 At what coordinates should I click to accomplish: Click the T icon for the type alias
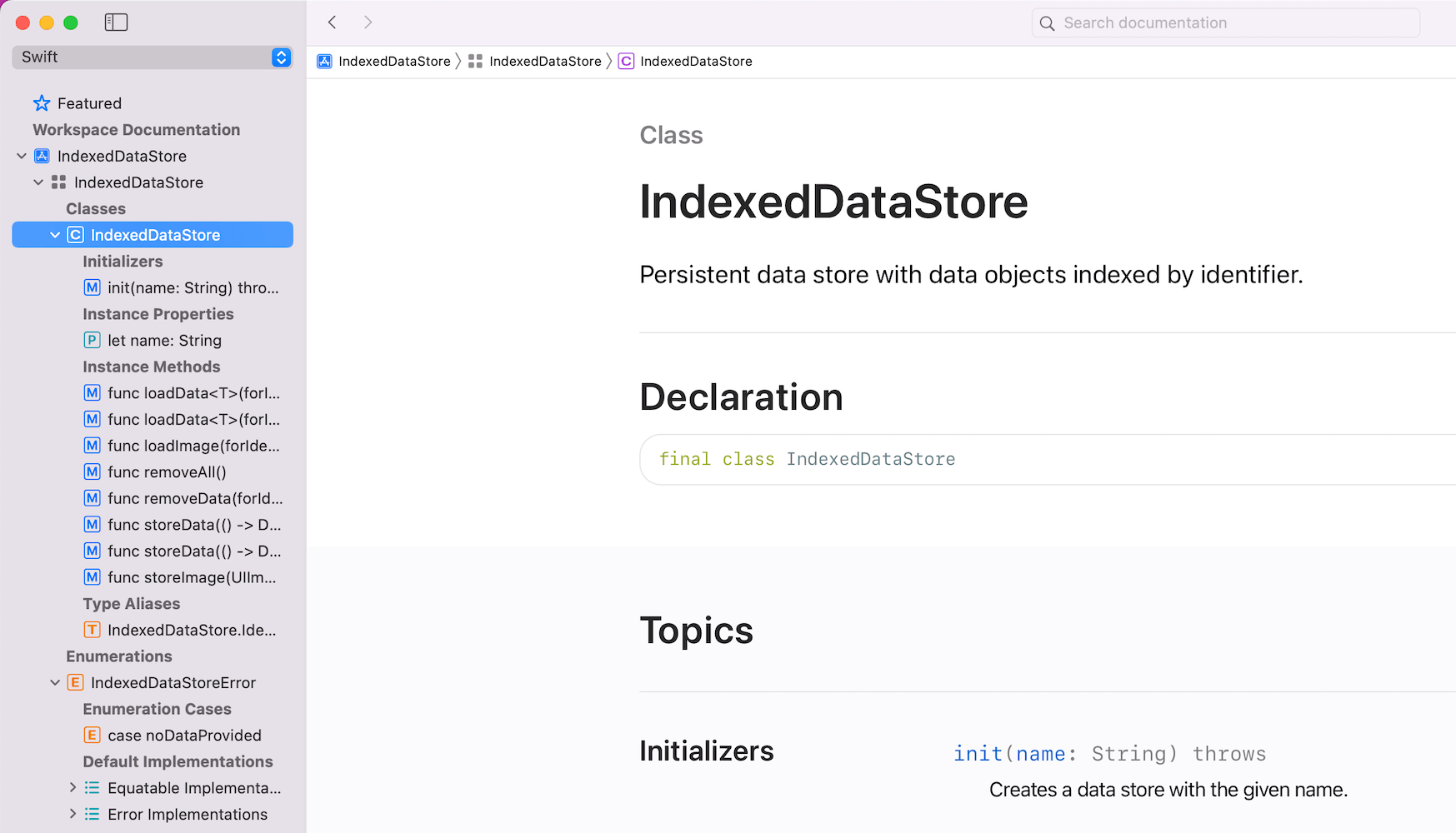(x=92, y=630)
